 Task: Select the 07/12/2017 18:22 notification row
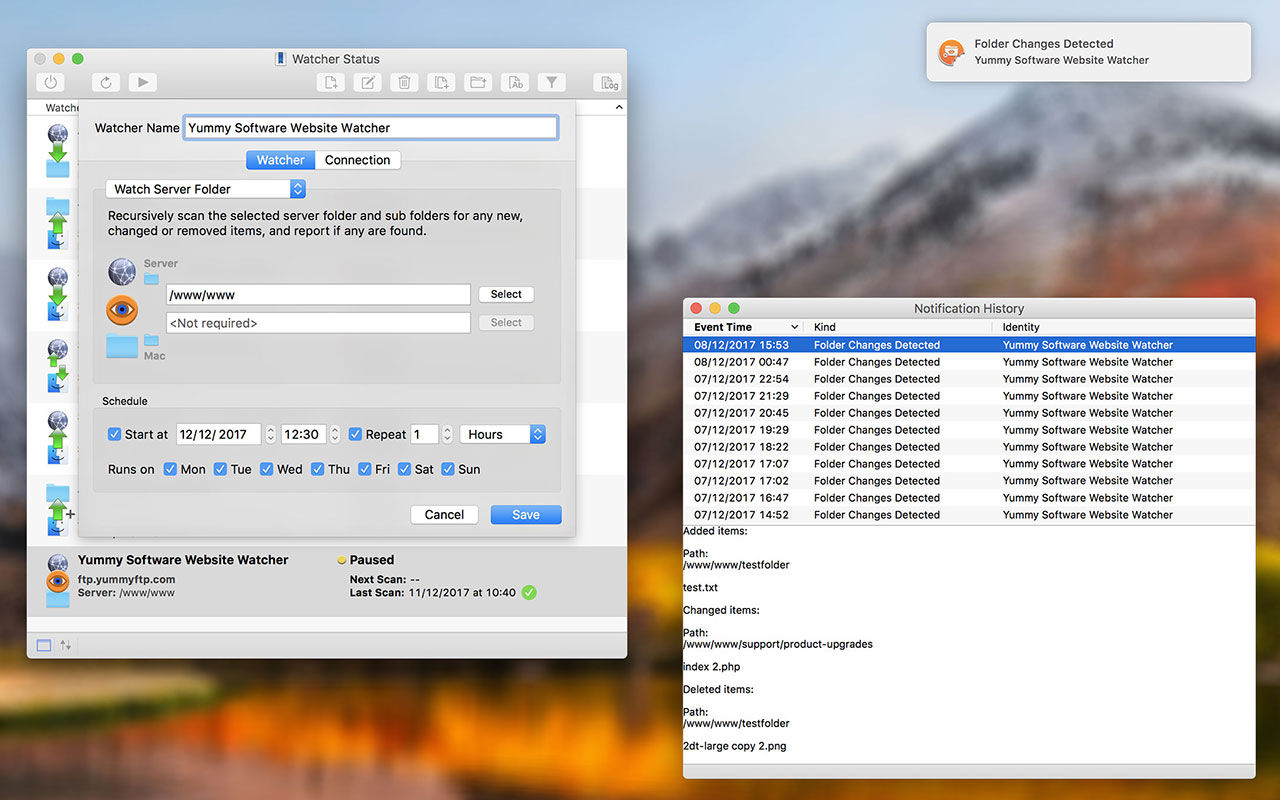point(969,447)
